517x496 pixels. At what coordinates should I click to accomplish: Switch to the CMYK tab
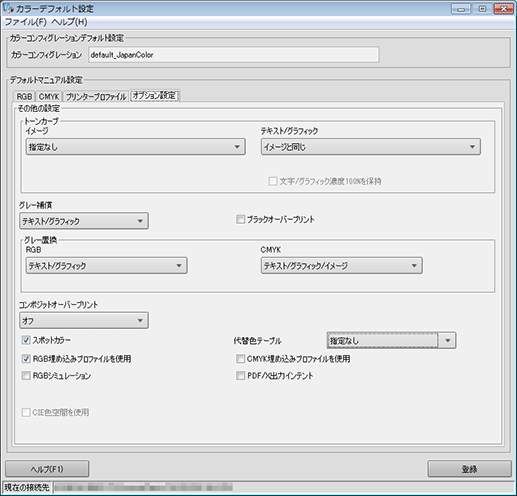pos(49,96)
